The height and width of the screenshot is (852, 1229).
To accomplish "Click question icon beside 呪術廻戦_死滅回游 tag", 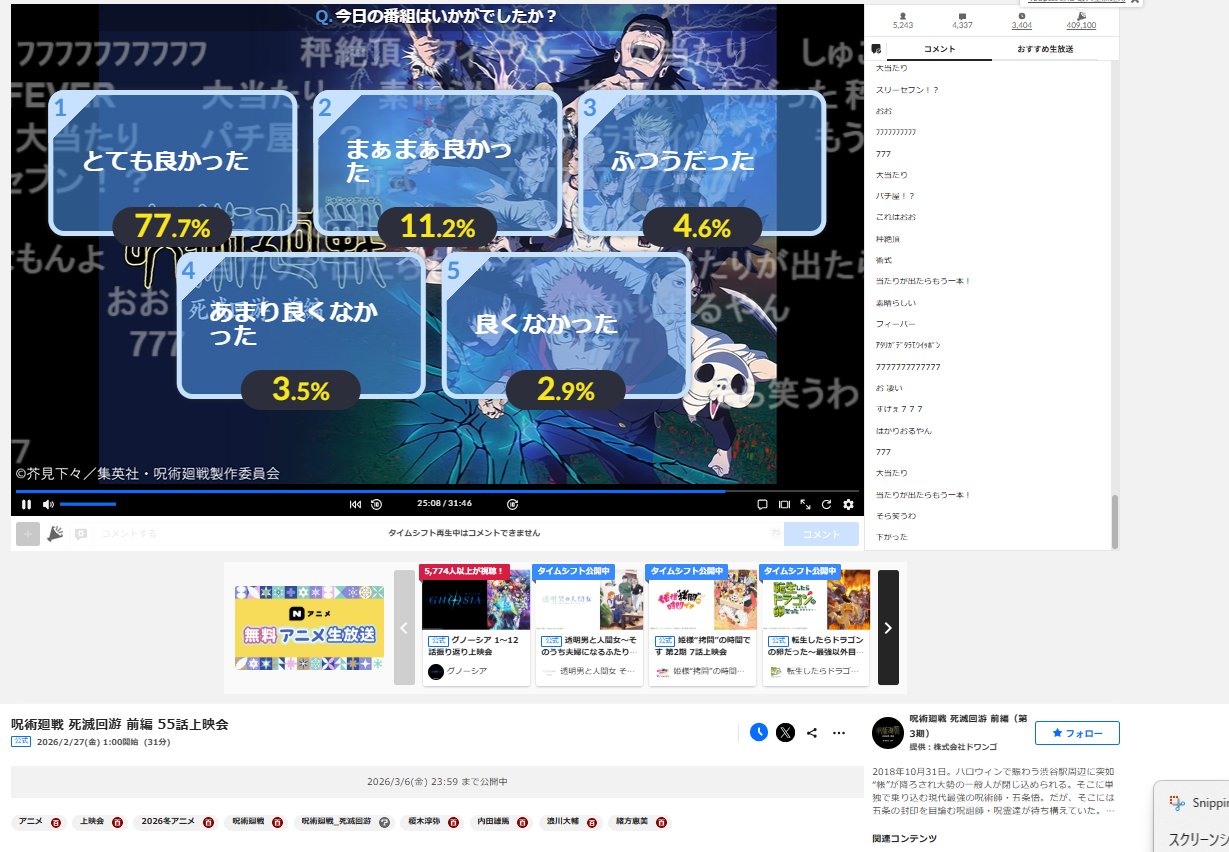I will pos(385,822).
